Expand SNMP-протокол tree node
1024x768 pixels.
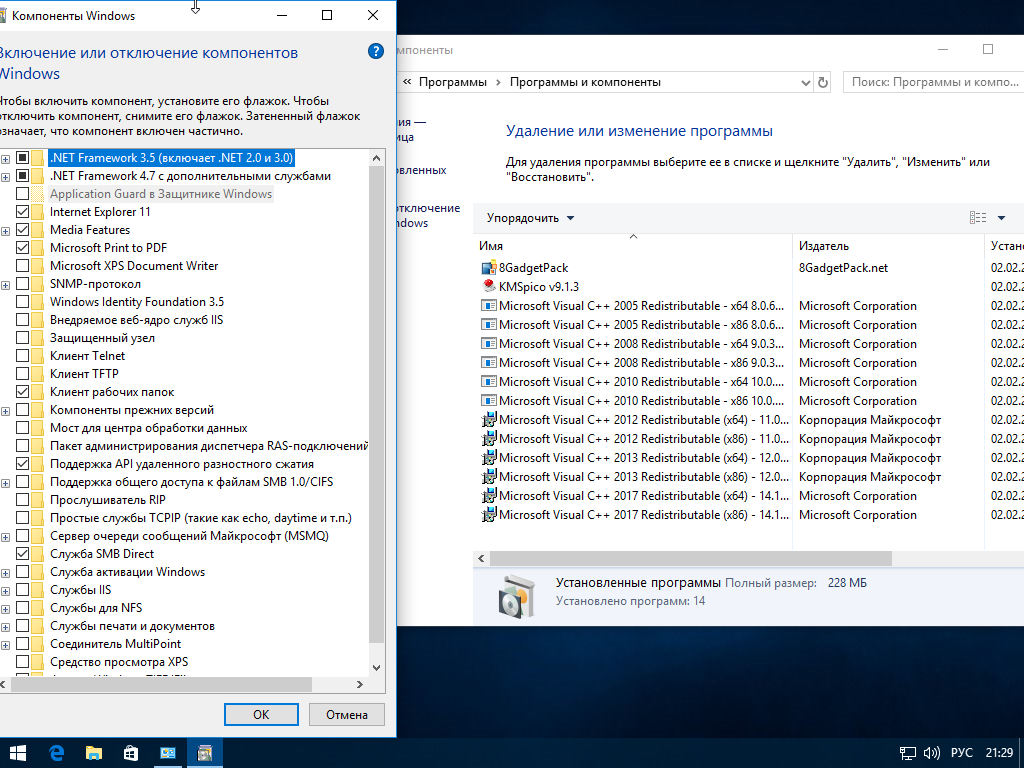tap(5, 285)
